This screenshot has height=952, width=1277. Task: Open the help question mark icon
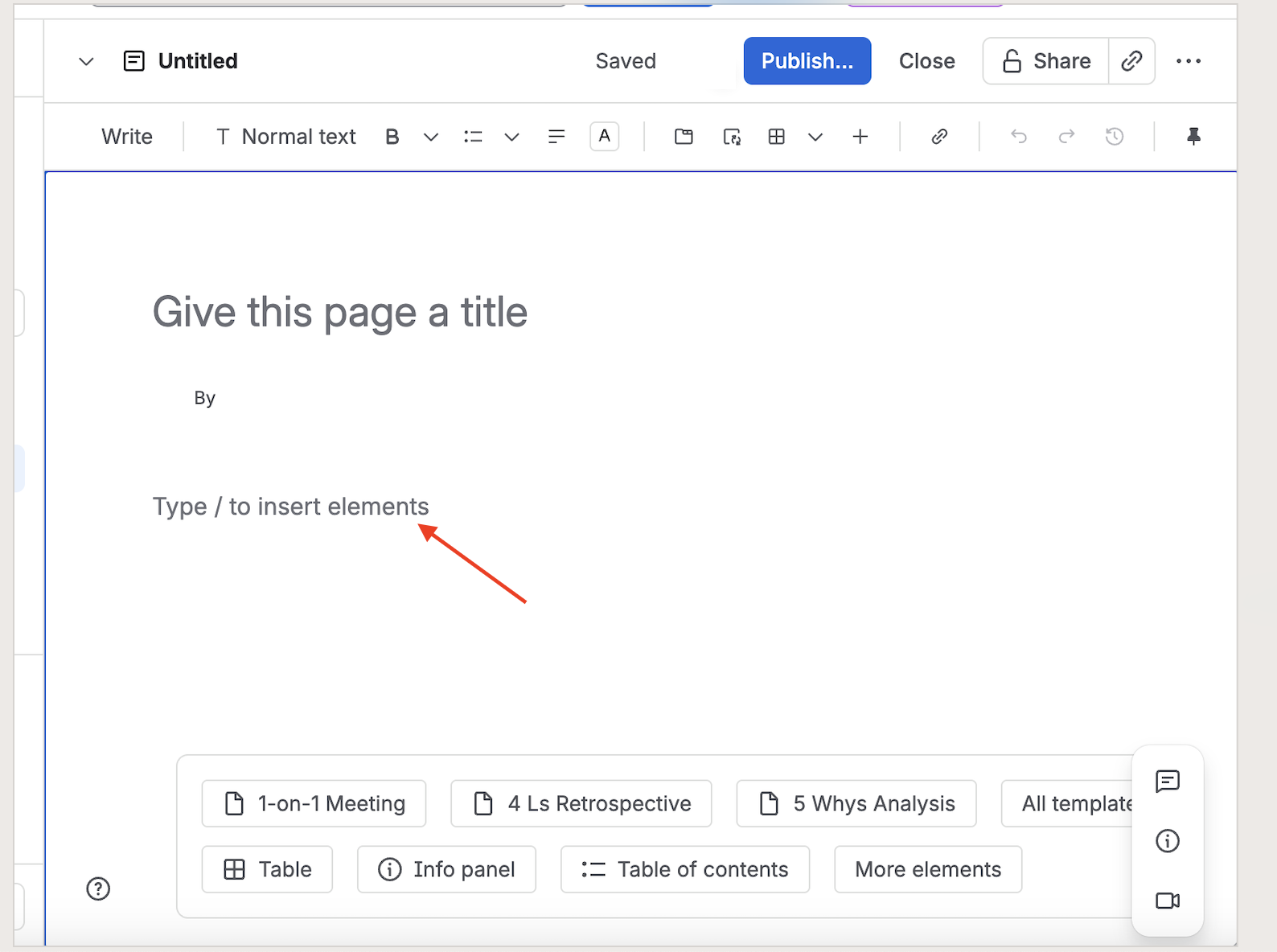coord(98,888)
